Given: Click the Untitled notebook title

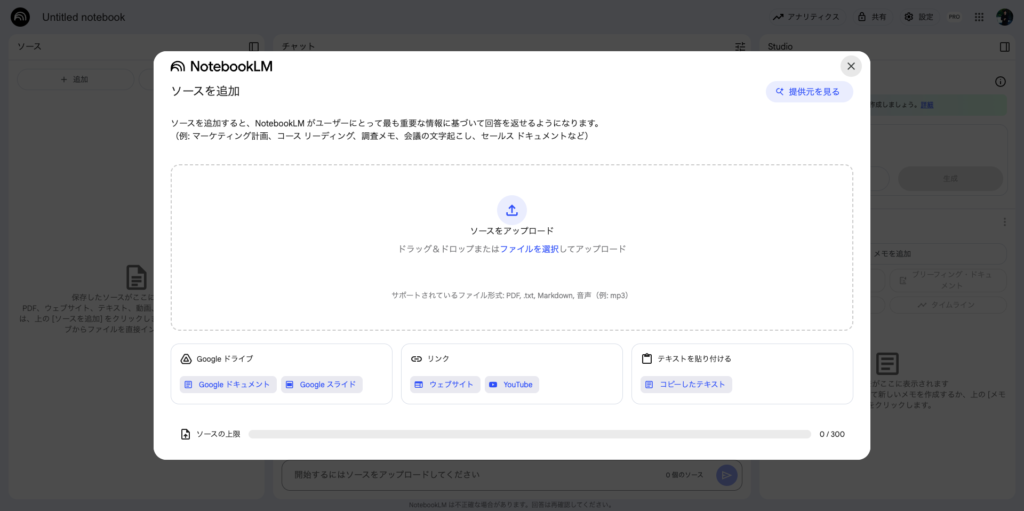Looking at the screenshot, I should coord(84,17).
